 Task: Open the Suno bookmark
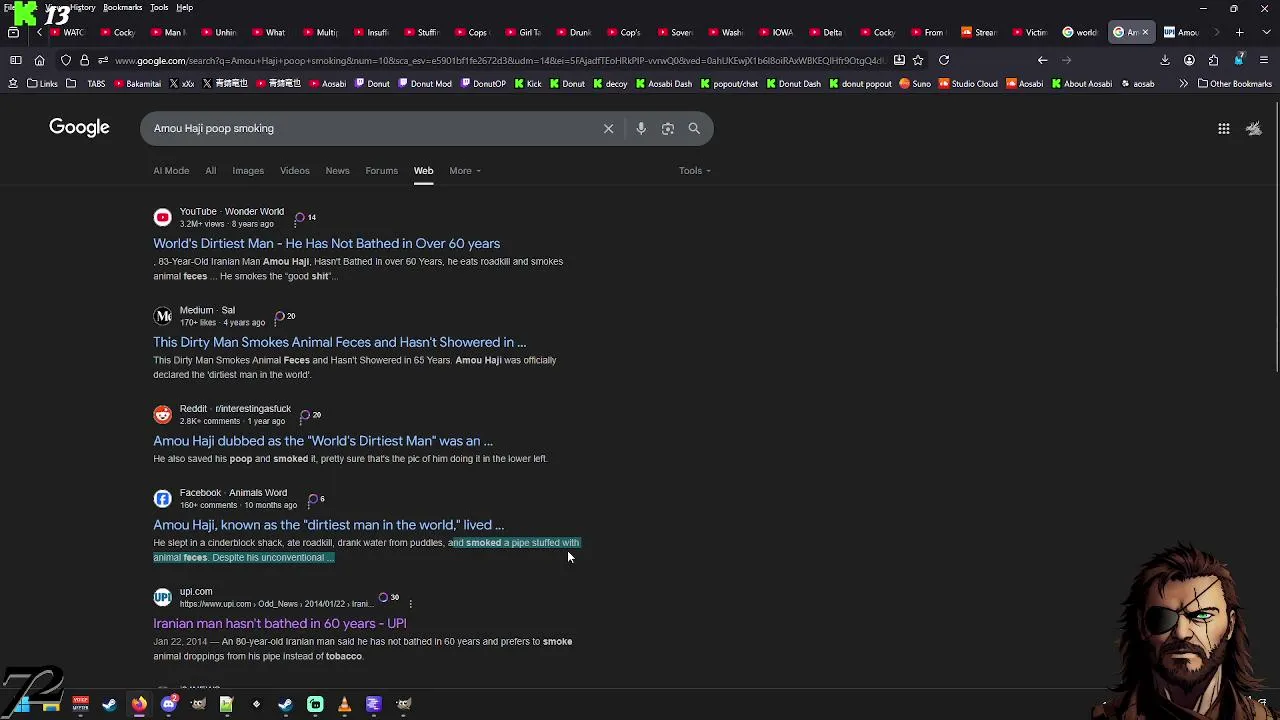915,84
